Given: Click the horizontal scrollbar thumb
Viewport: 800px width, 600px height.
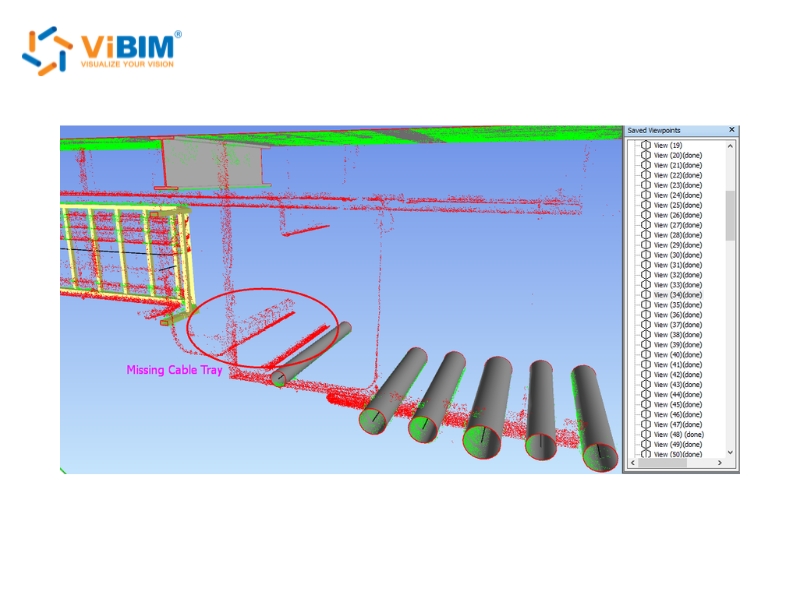Looking at the screenshot, I should click(662, 463).
